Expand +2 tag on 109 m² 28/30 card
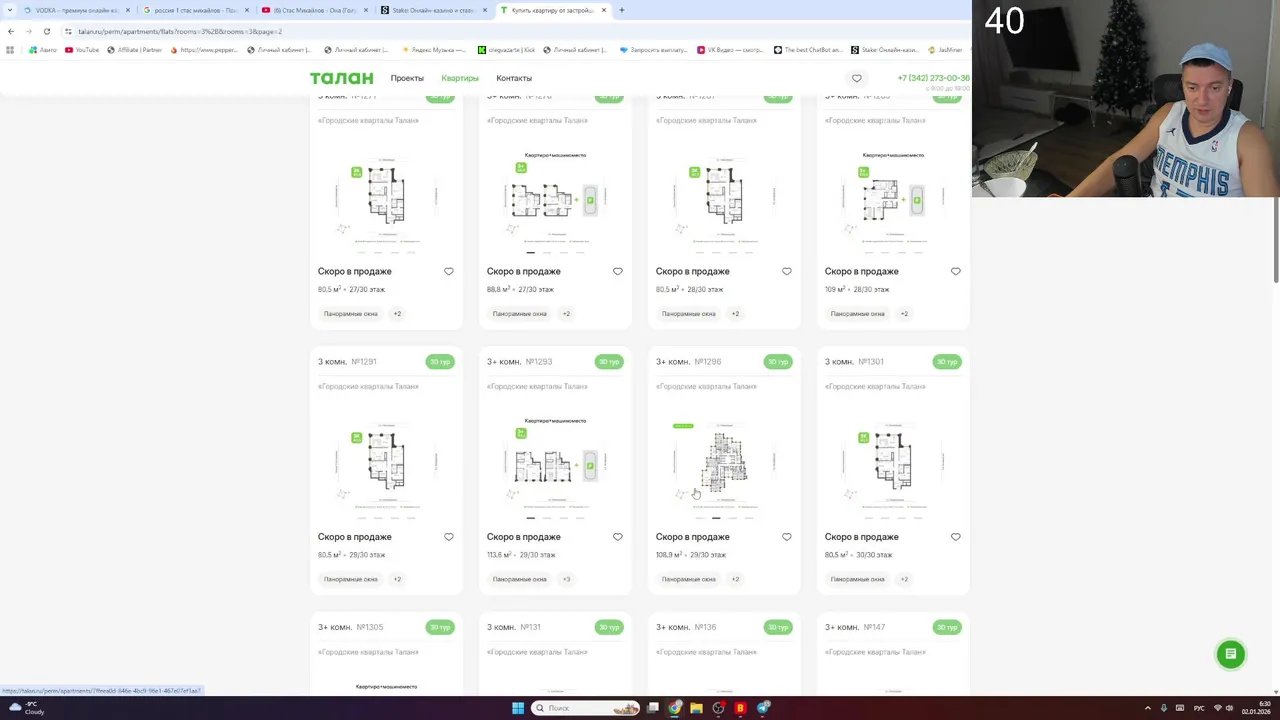The image size is (1280, 720). [x=904, y=314]
